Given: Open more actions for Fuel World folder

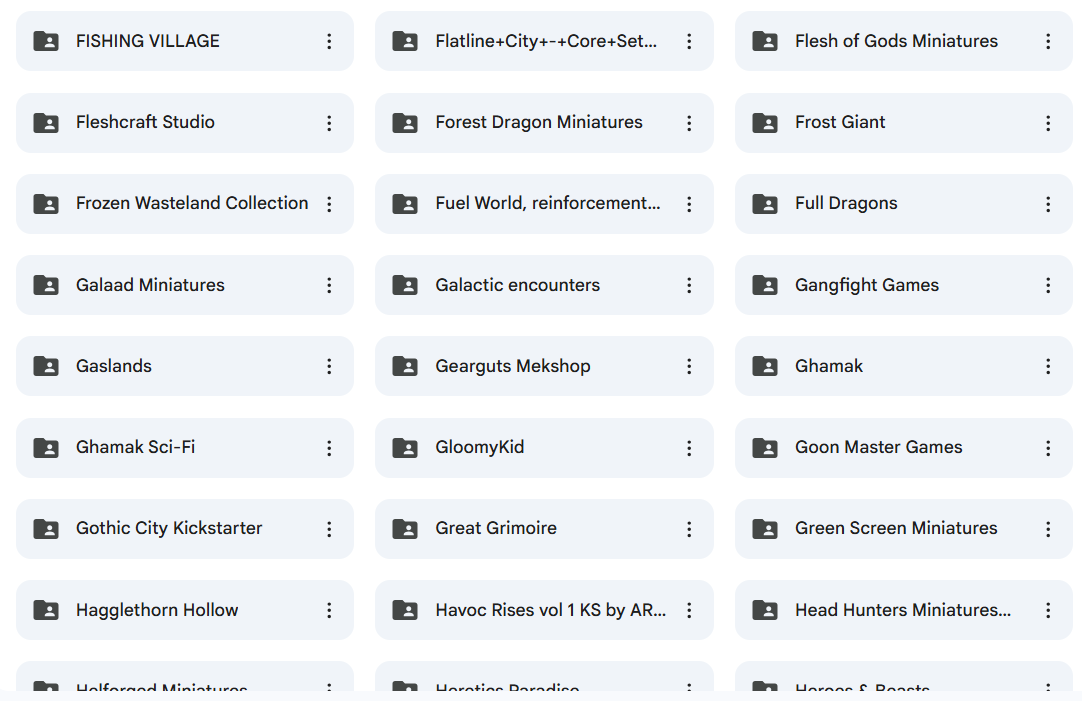Looking at the screenshot, I should coord(689,204).
